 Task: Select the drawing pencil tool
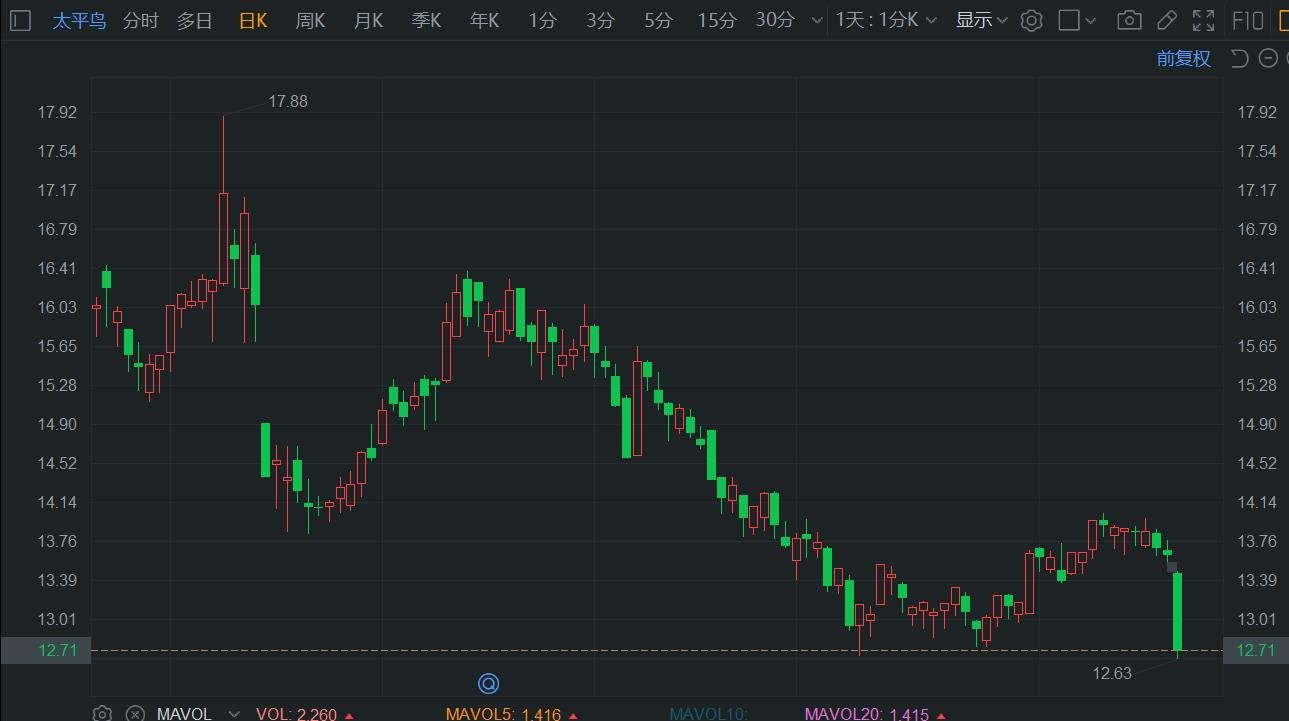pyautogui.click(x=1166, y=20)
